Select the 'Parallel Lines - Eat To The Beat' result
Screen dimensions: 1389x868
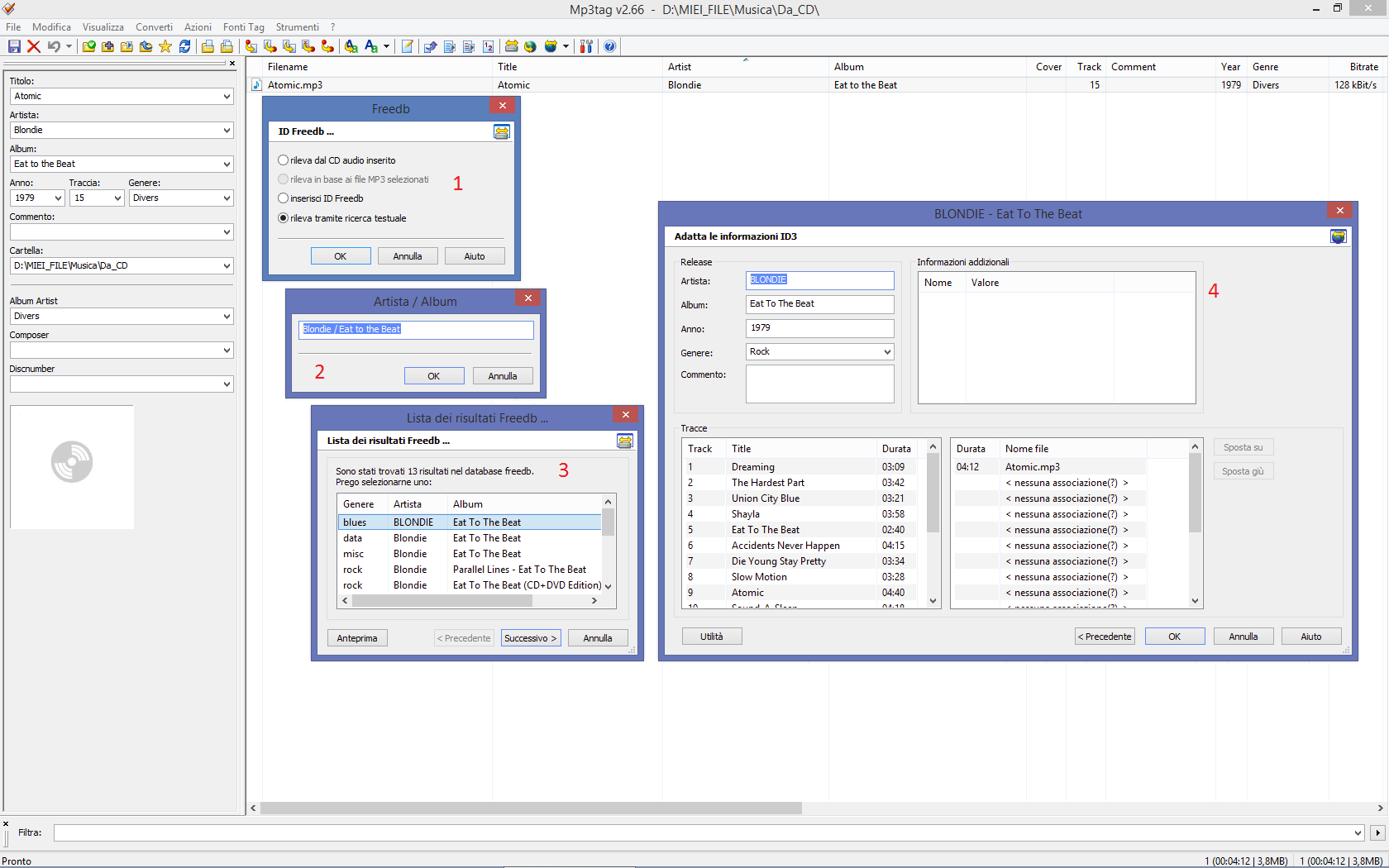470,570
